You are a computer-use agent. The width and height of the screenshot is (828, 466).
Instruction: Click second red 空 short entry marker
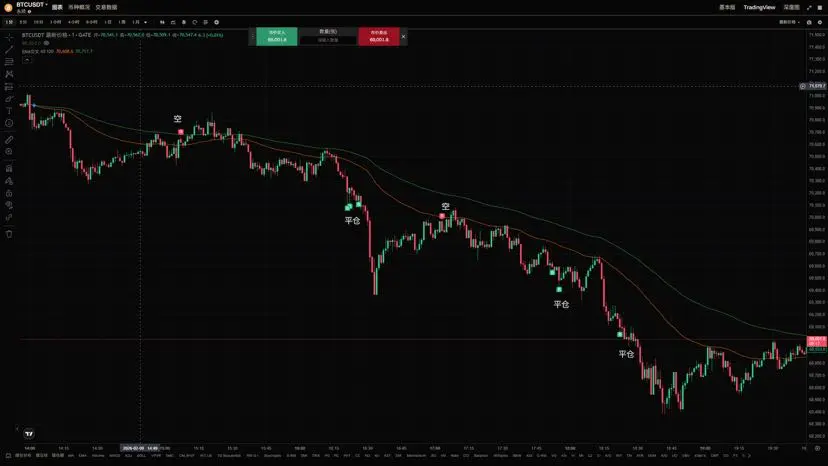[x=442, y=216]
